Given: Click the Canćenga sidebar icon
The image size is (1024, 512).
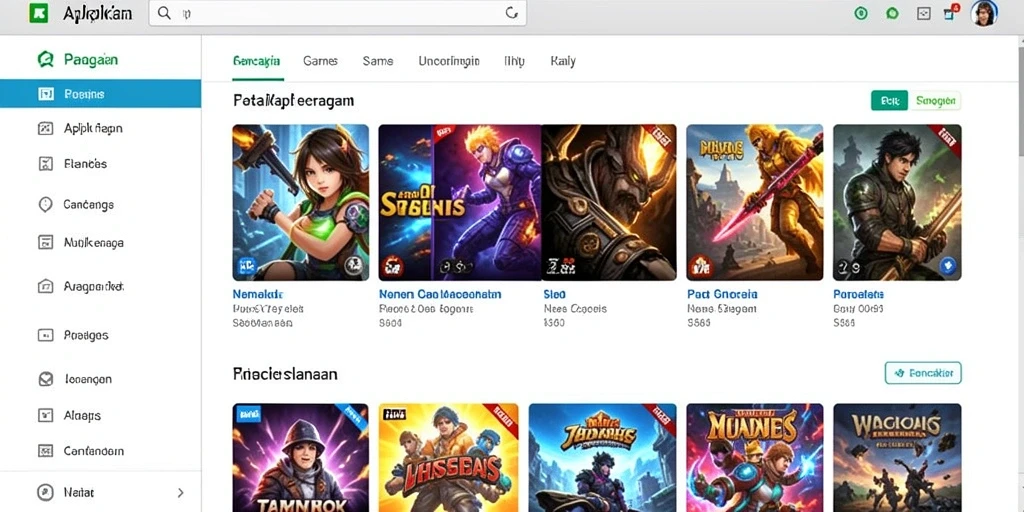Looking at the screenshot, I should point(45,204).
